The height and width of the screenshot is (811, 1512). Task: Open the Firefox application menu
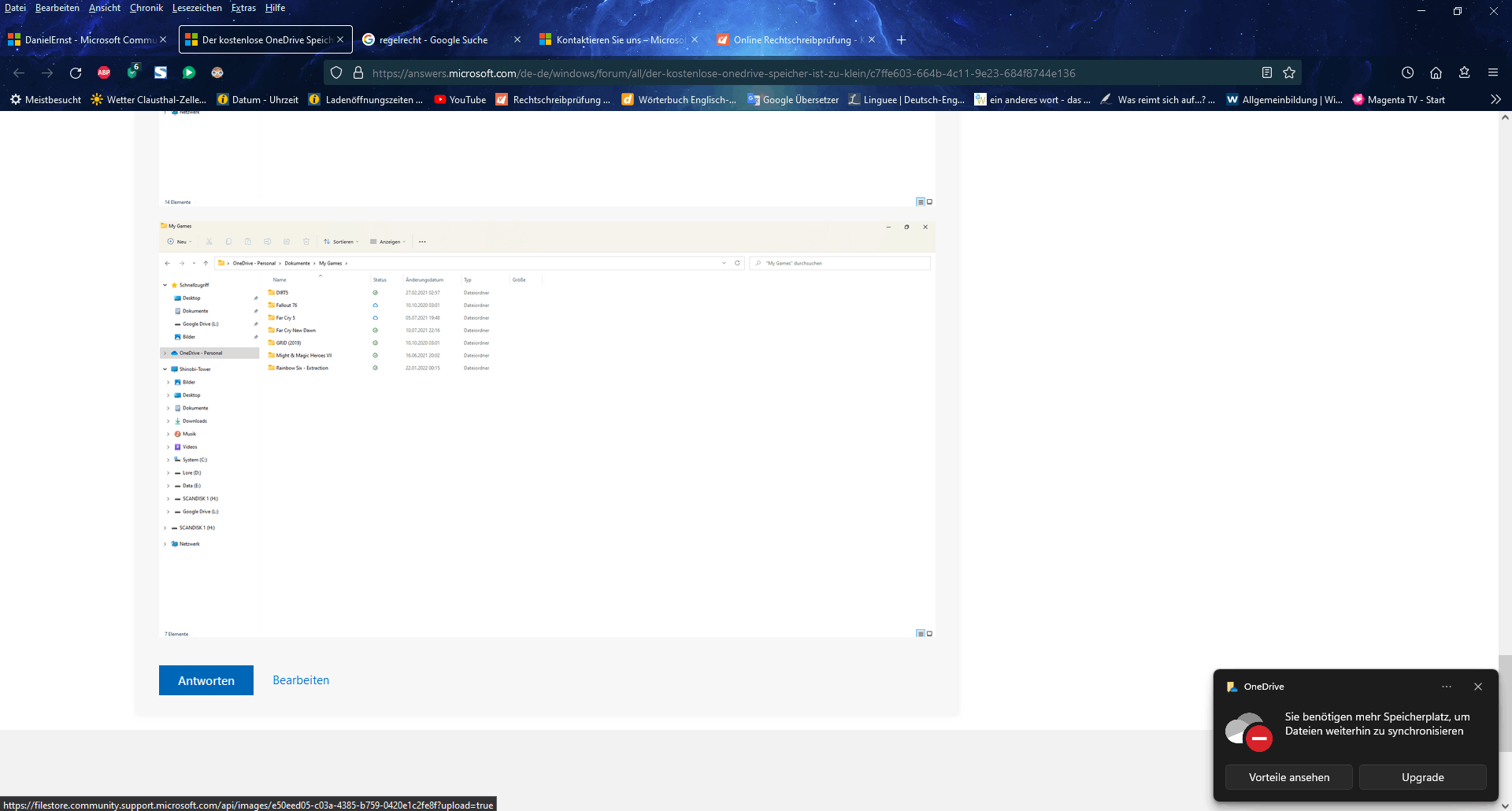(1493, 73)
